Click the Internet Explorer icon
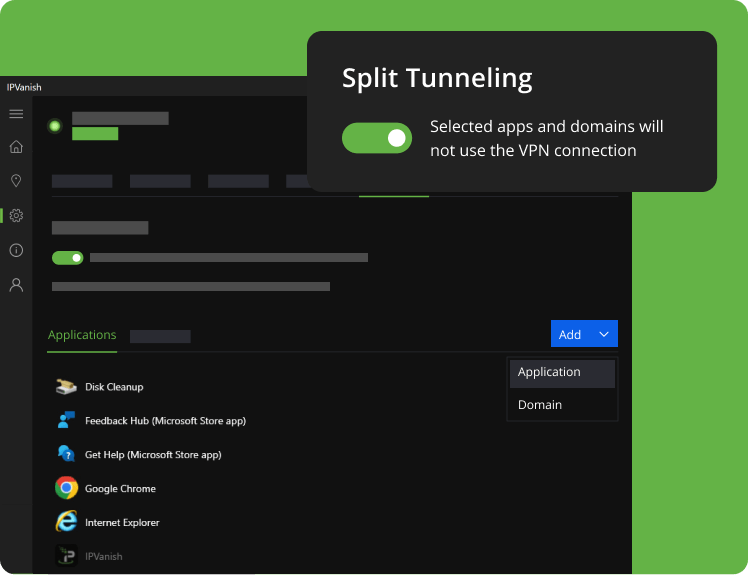The height and width of the screenshot is (575, 748). click(66, 522)
